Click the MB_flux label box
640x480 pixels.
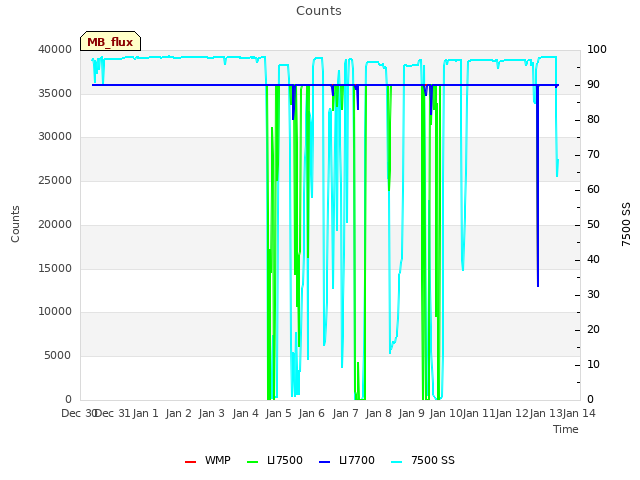click(x=110, y=41)
